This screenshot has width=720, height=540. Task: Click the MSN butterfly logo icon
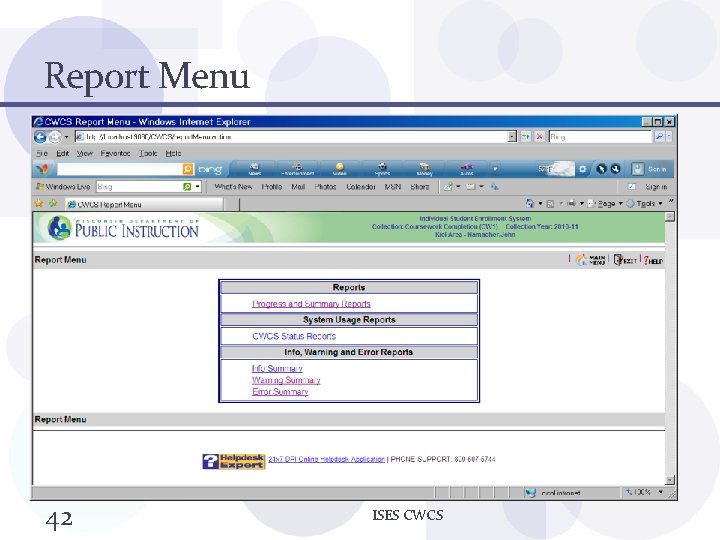(43, 169)
